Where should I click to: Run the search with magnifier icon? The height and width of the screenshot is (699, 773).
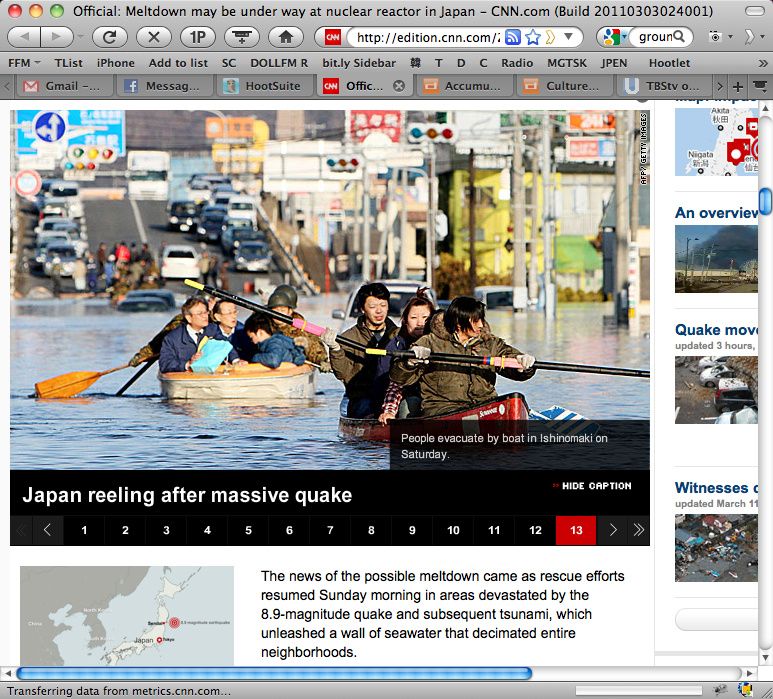[679, 36]
